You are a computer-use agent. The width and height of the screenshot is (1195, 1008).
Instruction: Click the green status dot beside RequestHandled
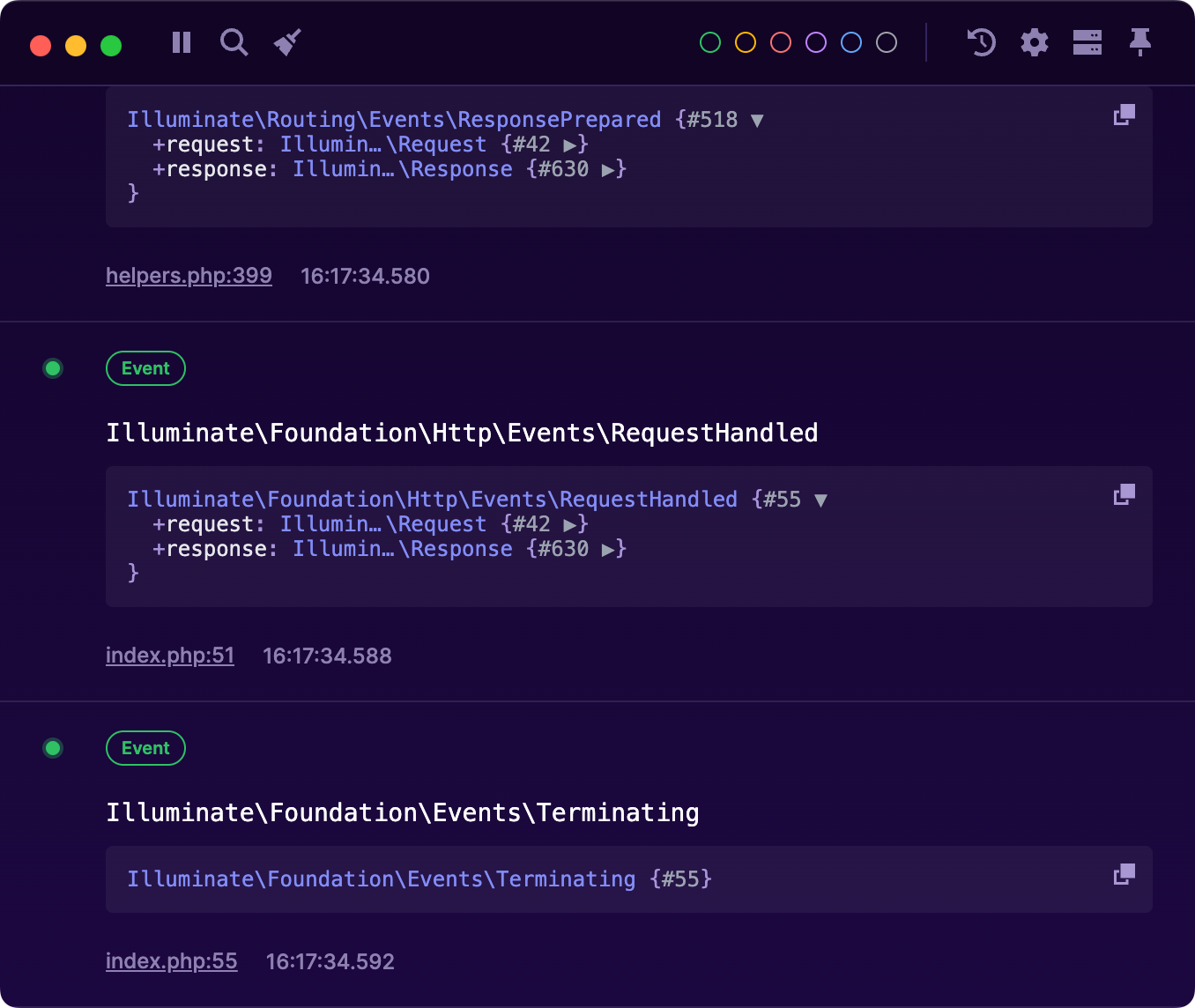[53, 368]
